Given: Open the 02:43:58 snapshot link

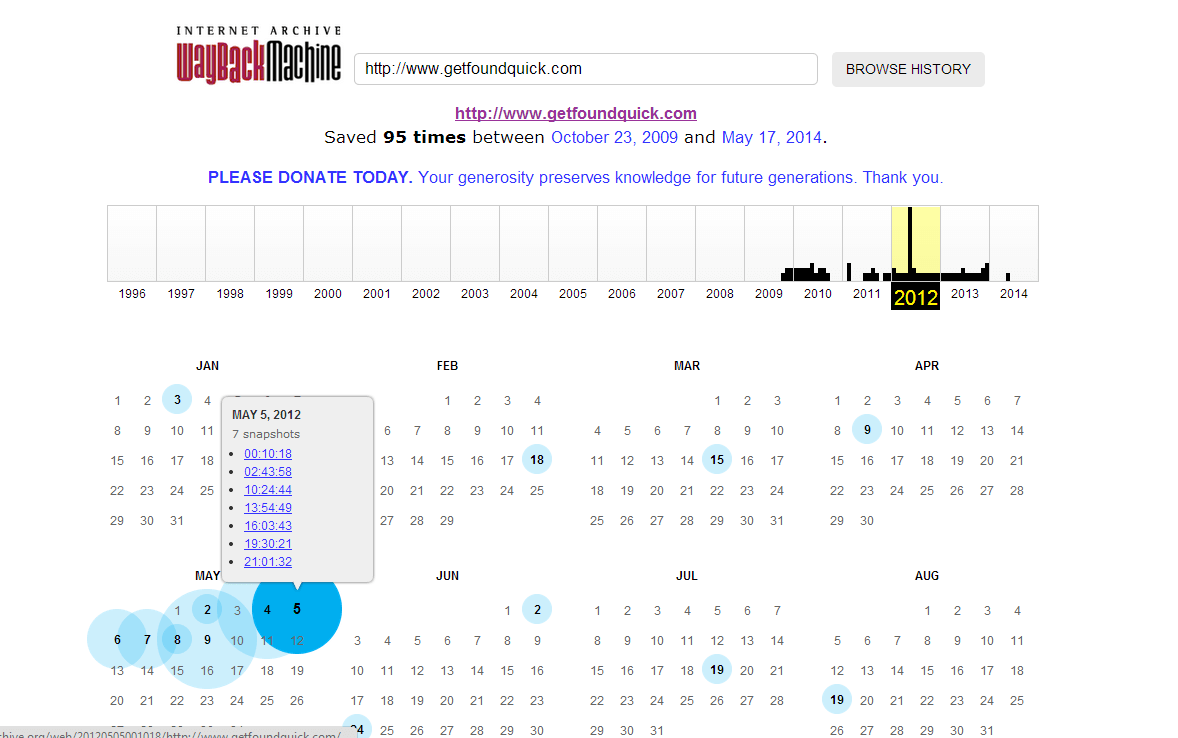Looking at the screenshot, I should 267,472.
